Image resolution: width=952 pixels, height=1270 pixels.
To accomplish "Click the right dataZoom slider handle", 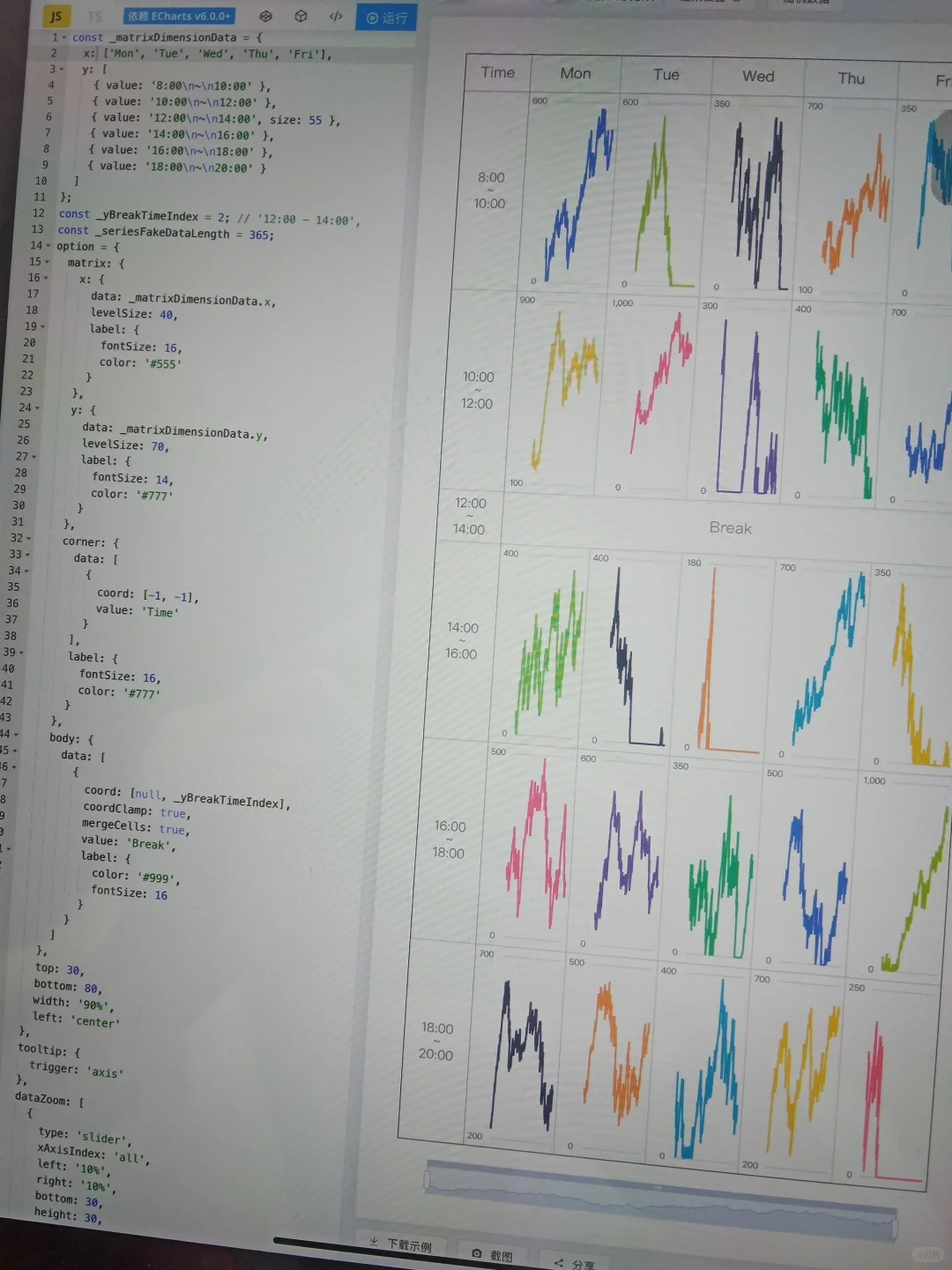I will (x=895, y=1227).
